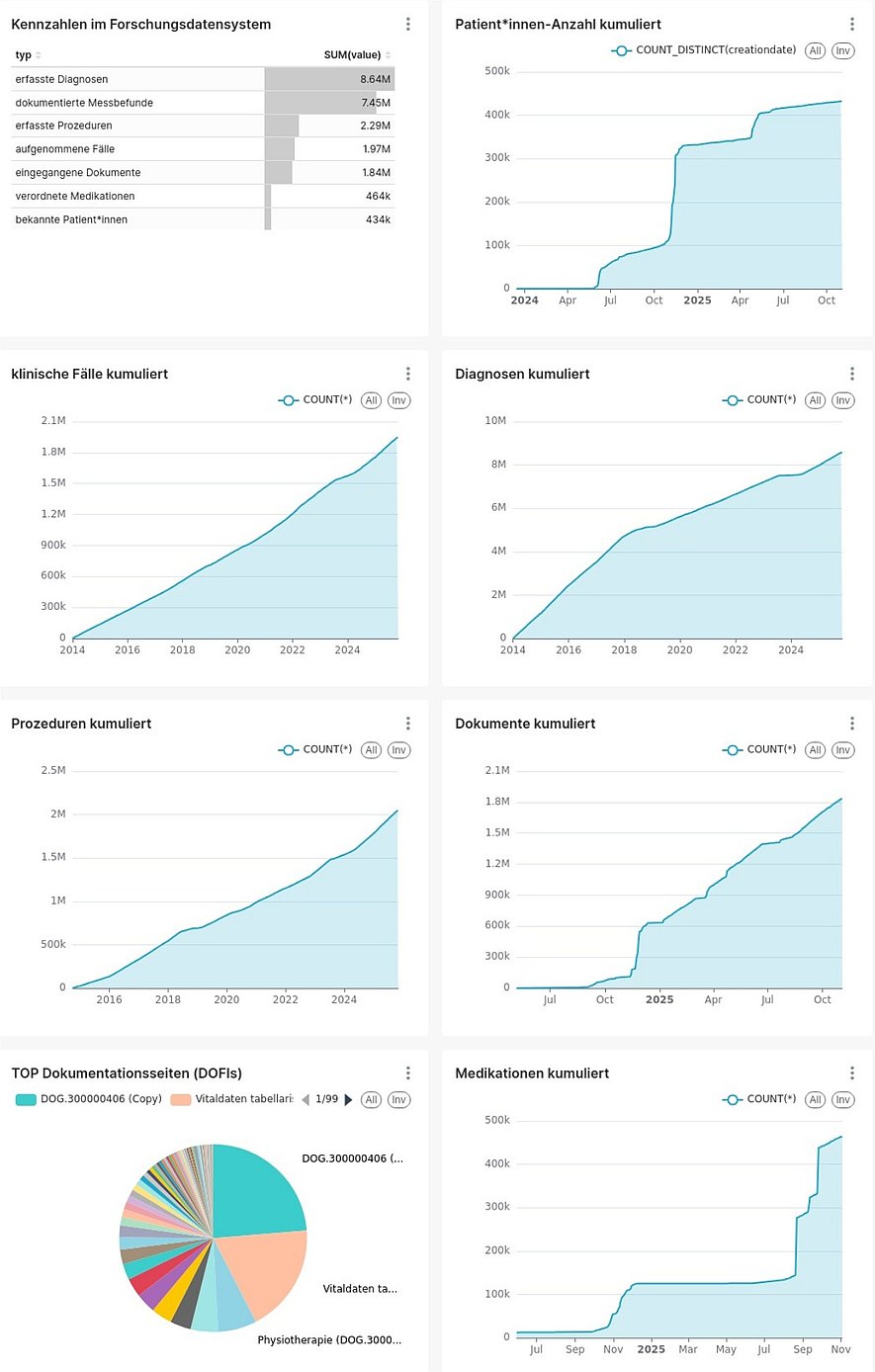Click All button in Patient*innen-Anzahl legend

[x=815, y=50]
